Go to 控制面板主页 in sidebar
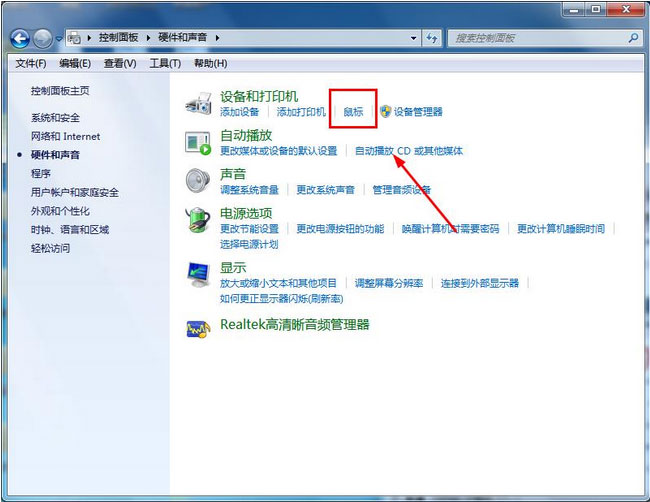 60,91
